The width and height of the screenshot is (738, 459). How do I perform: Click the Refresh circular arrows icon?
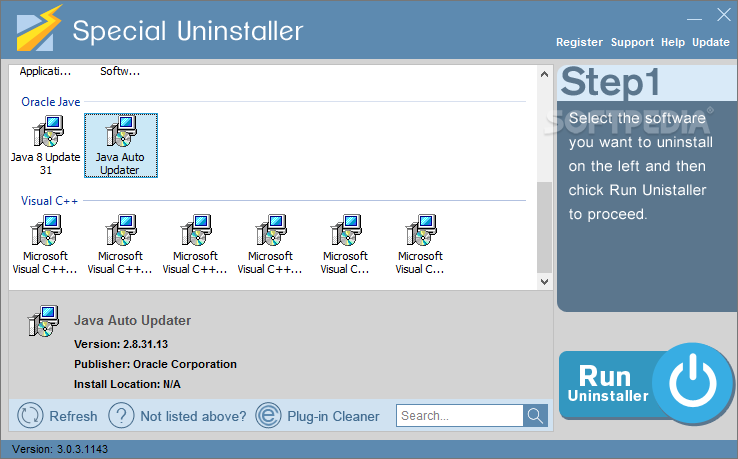pos(30,416)
